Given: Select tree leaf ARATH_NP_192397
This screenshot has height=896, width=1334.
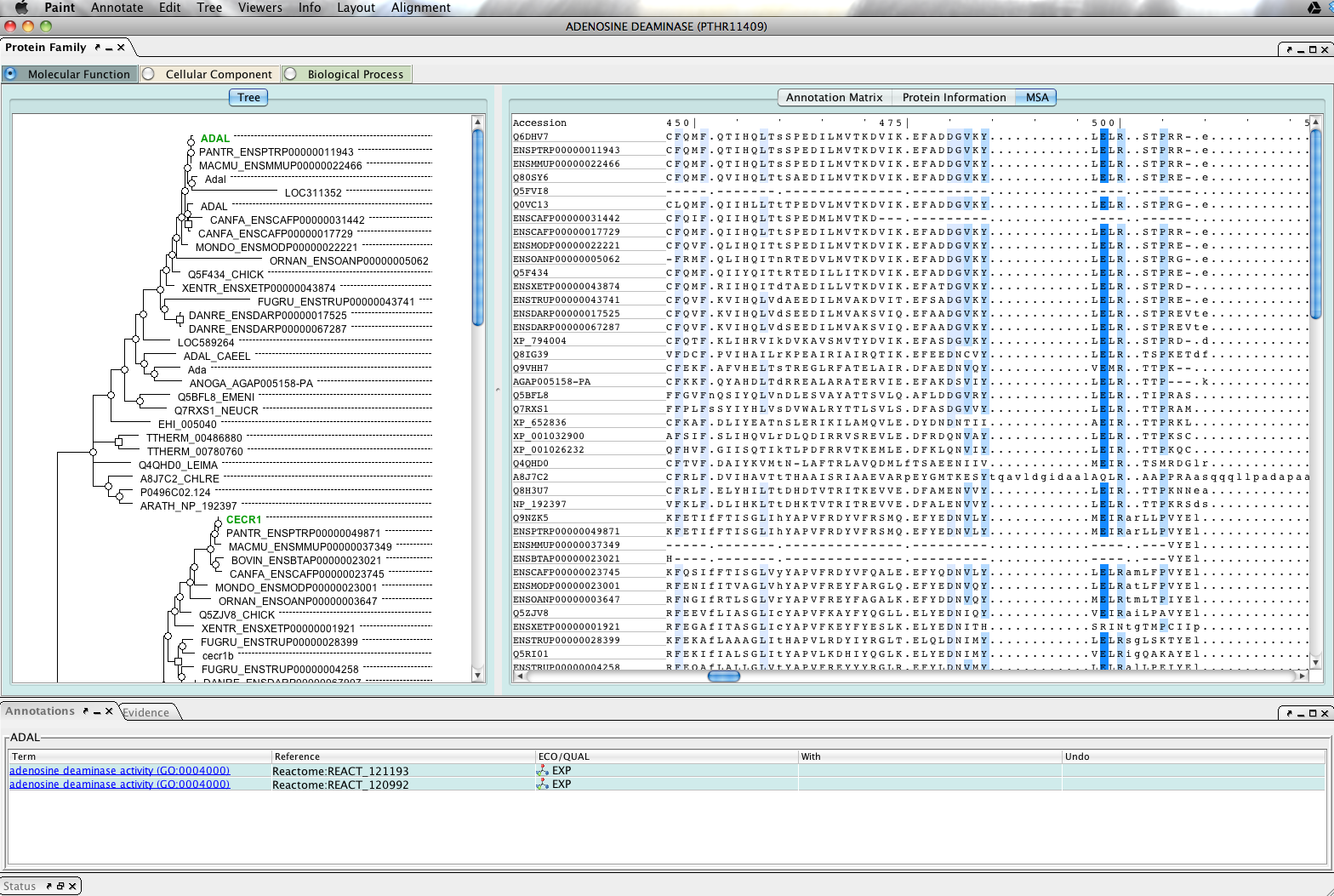Looking at the screenshot, I should [189, 505].
